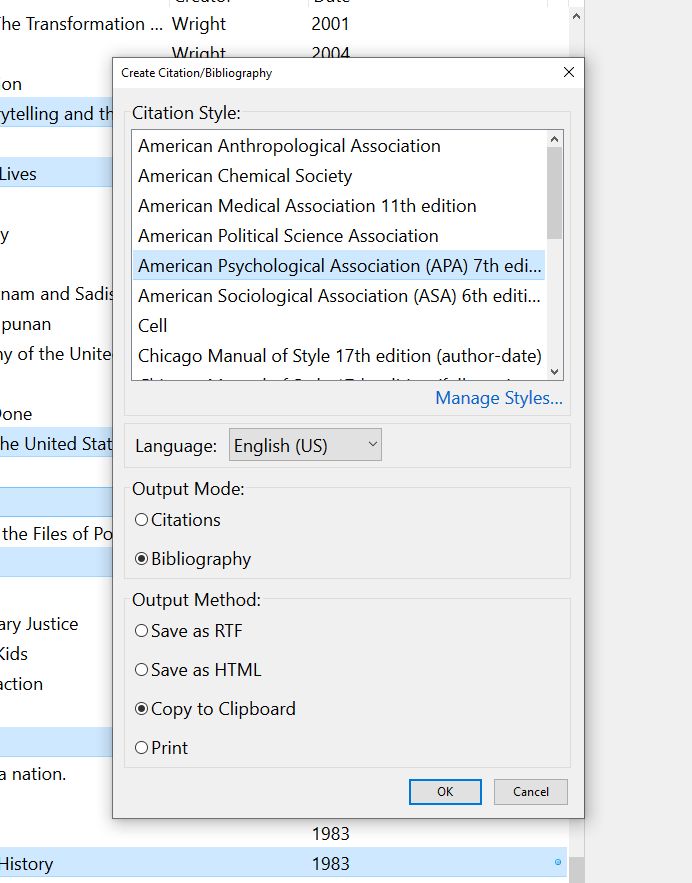Viewport: 692px width, 883px height.
Task: Select Citations output mode
Action: coord(178,520)
